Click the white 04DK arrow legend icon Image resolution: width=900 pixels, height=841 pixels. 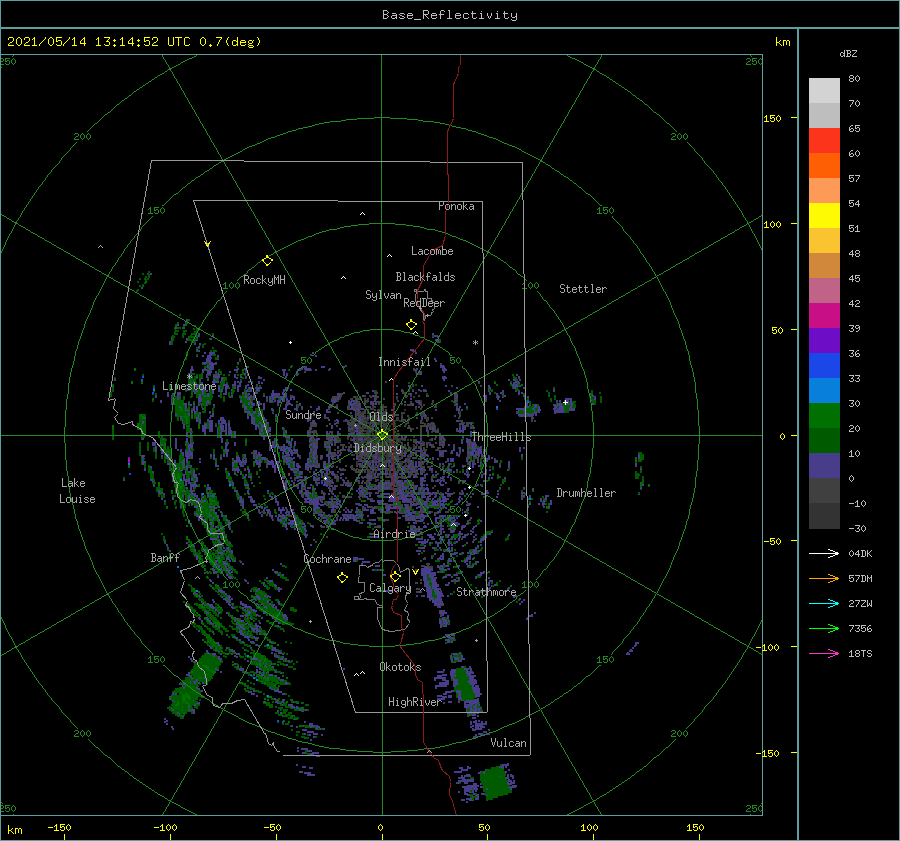click(x=824, y=553)
